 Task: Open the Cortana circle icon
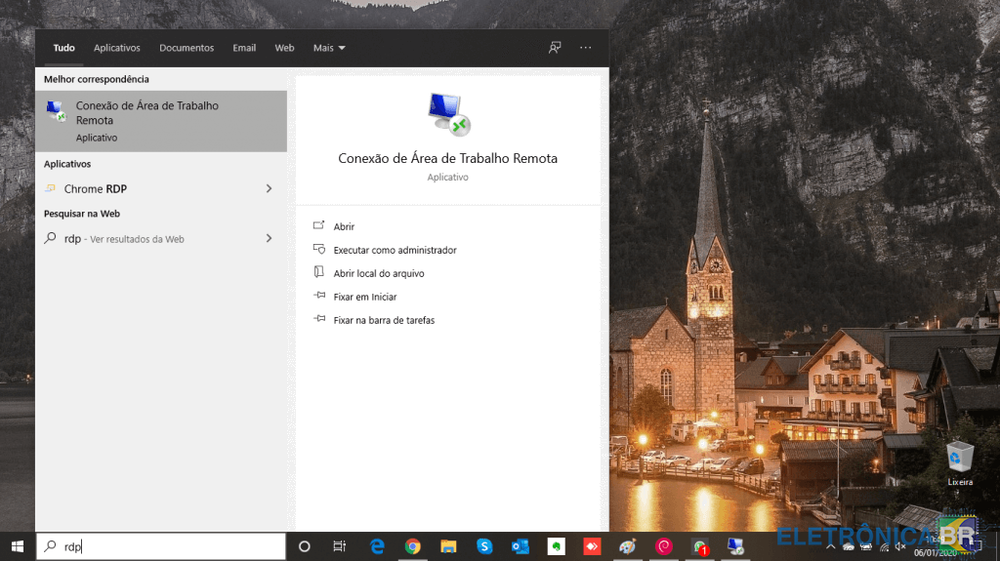[305, 546]
